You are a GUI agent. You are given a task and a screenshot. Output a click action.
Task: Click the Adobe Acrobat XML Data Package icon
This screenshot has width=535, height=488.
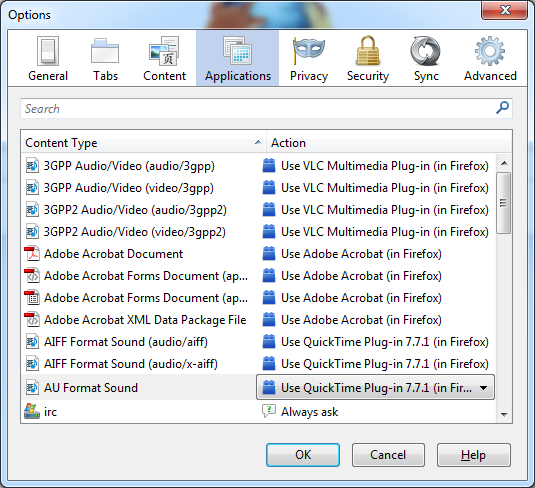coord(32,320)
